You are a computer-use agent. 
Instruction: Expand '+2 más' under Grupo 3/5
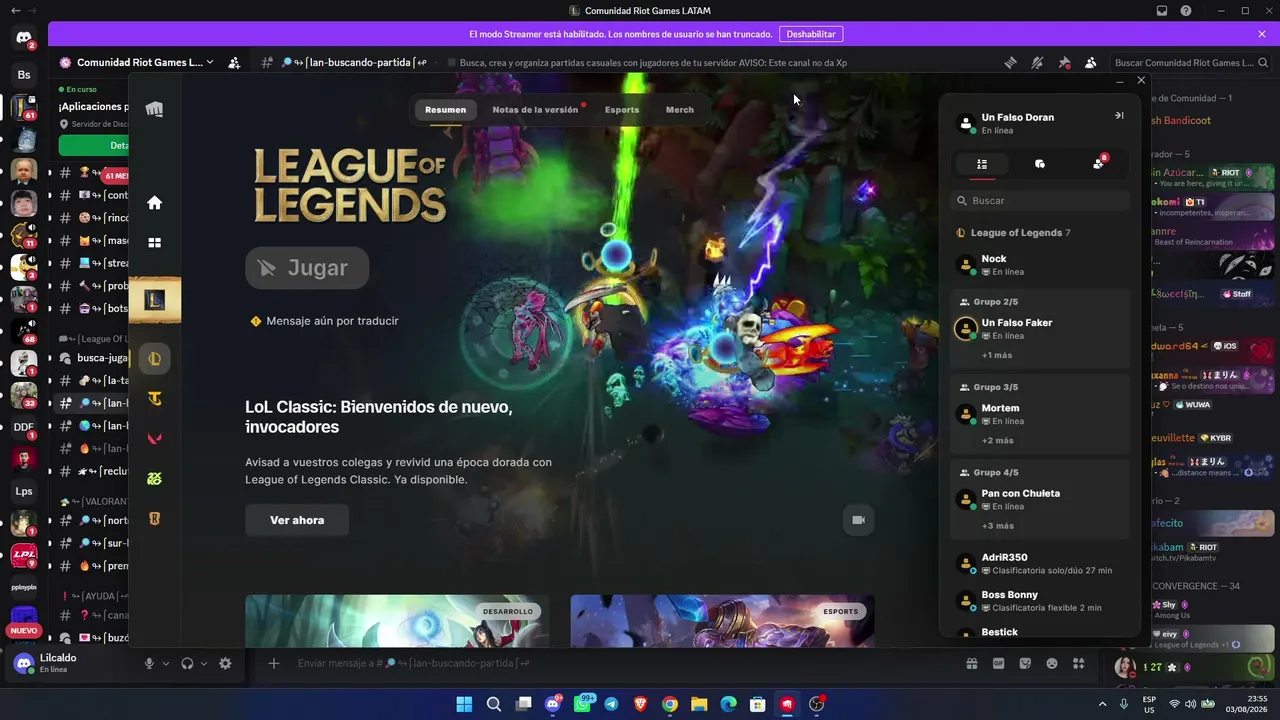pyautogui.click(x=997, y=440)
